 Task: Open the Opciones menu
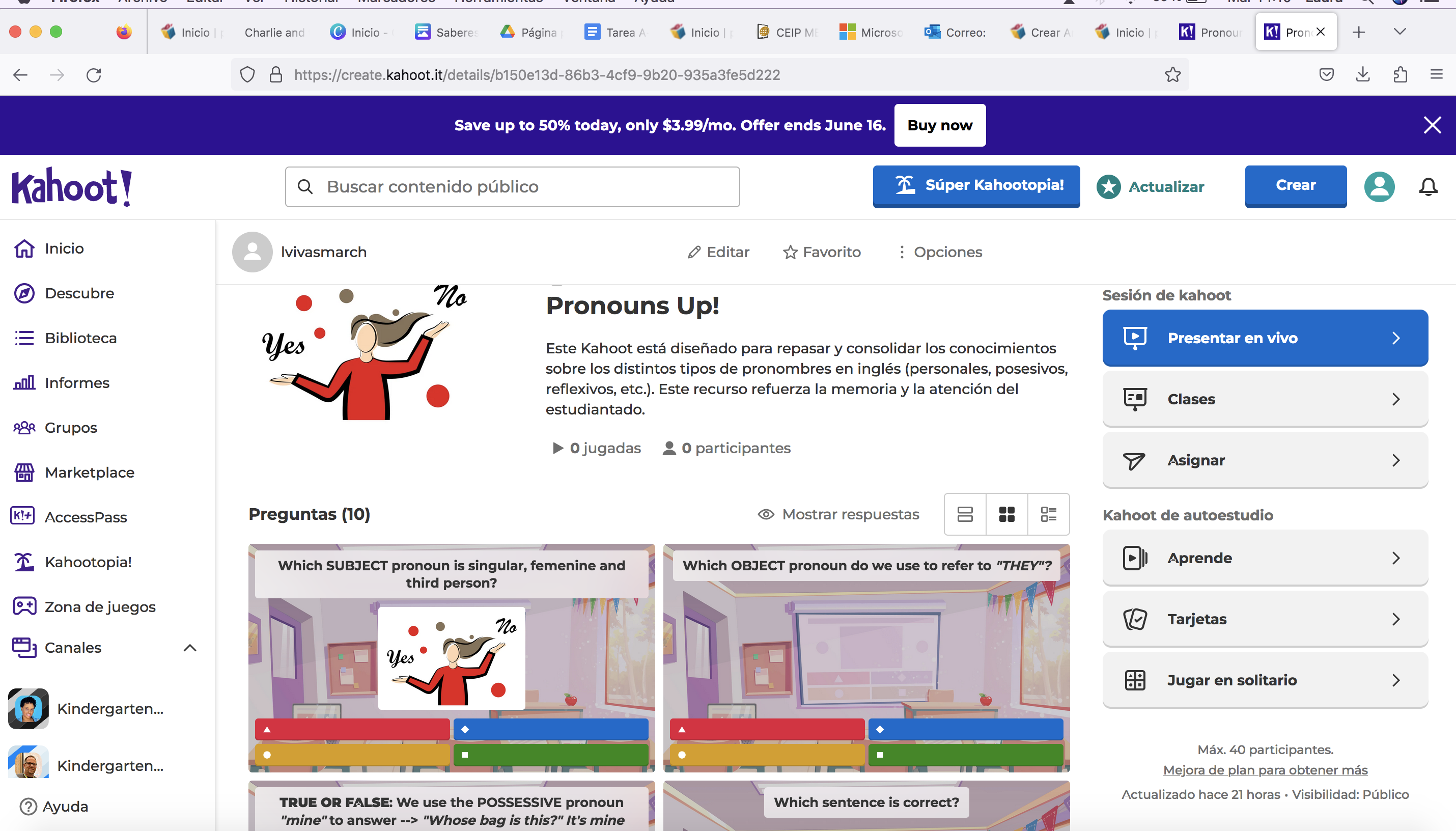pyautogui.click(x=940, y=252)
